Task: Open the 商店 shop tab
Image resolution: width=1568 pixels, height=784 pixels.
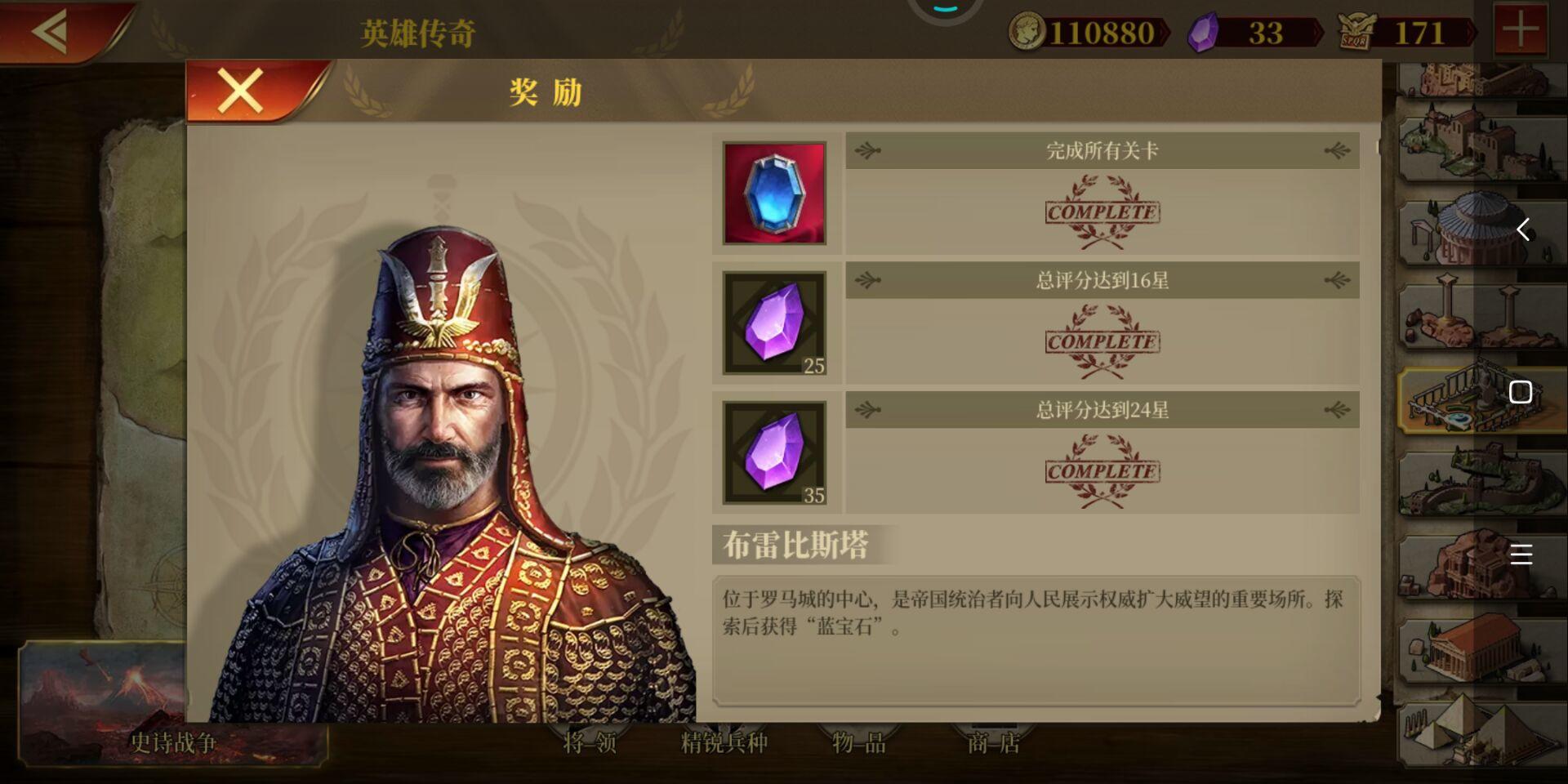Action: [994, 742]
